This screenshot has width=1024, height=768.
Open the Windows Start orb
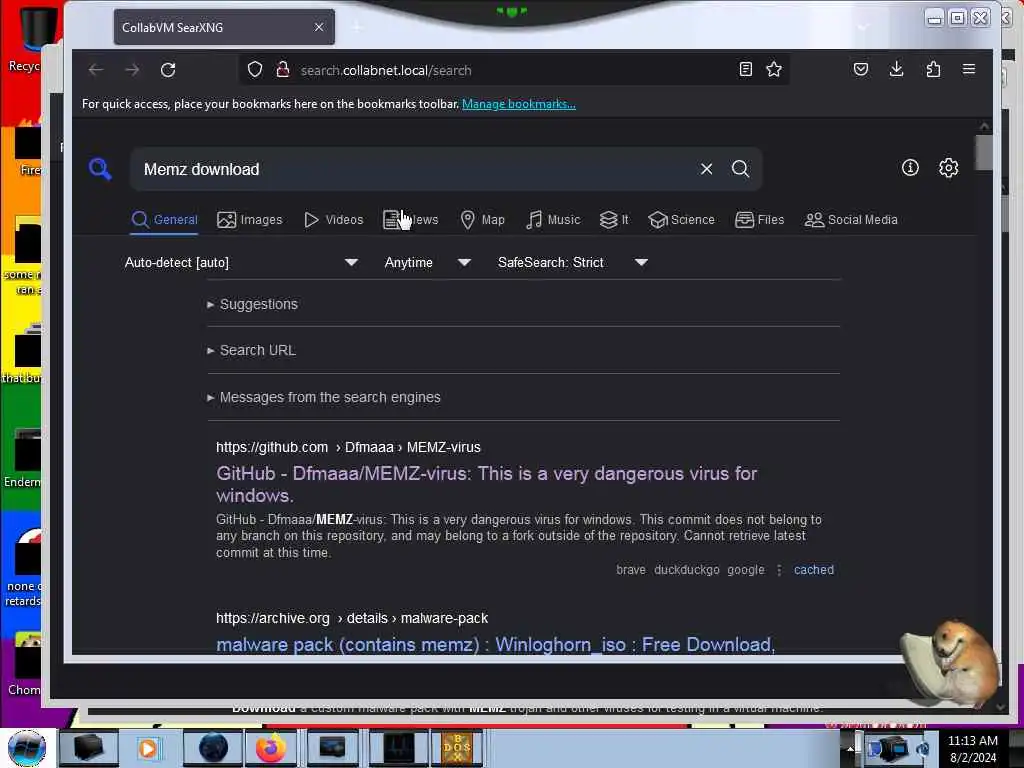coord(27,748)
